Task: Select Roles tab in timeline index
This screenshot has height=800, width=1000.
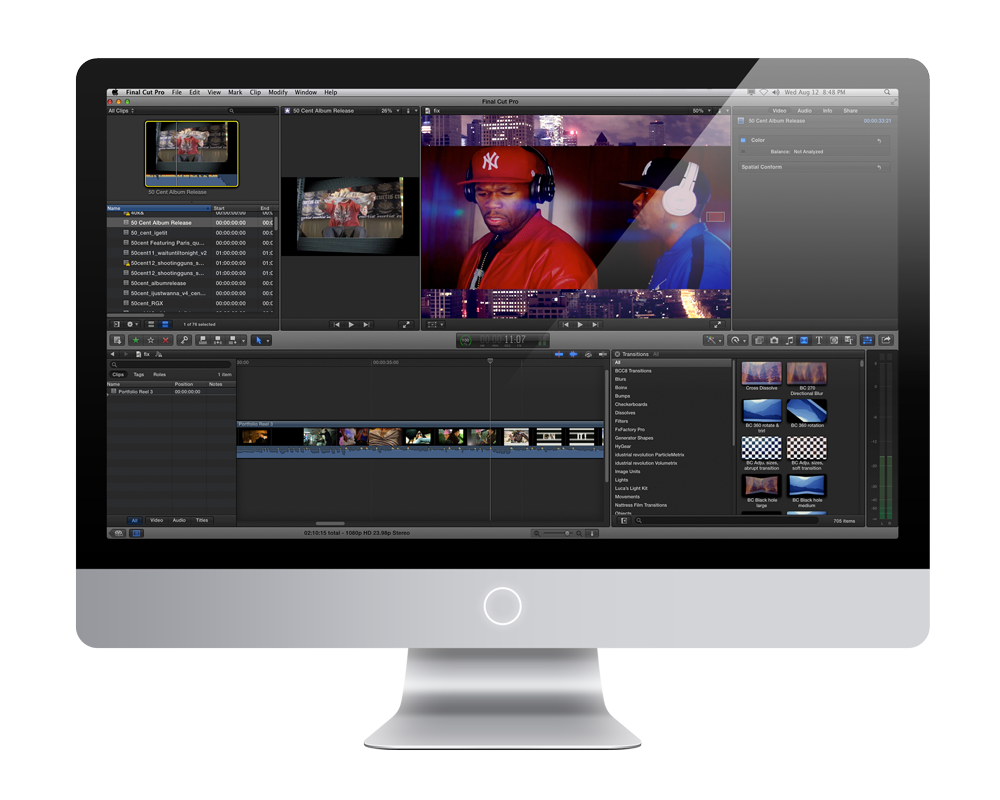Action: click(x=159, y=375)
